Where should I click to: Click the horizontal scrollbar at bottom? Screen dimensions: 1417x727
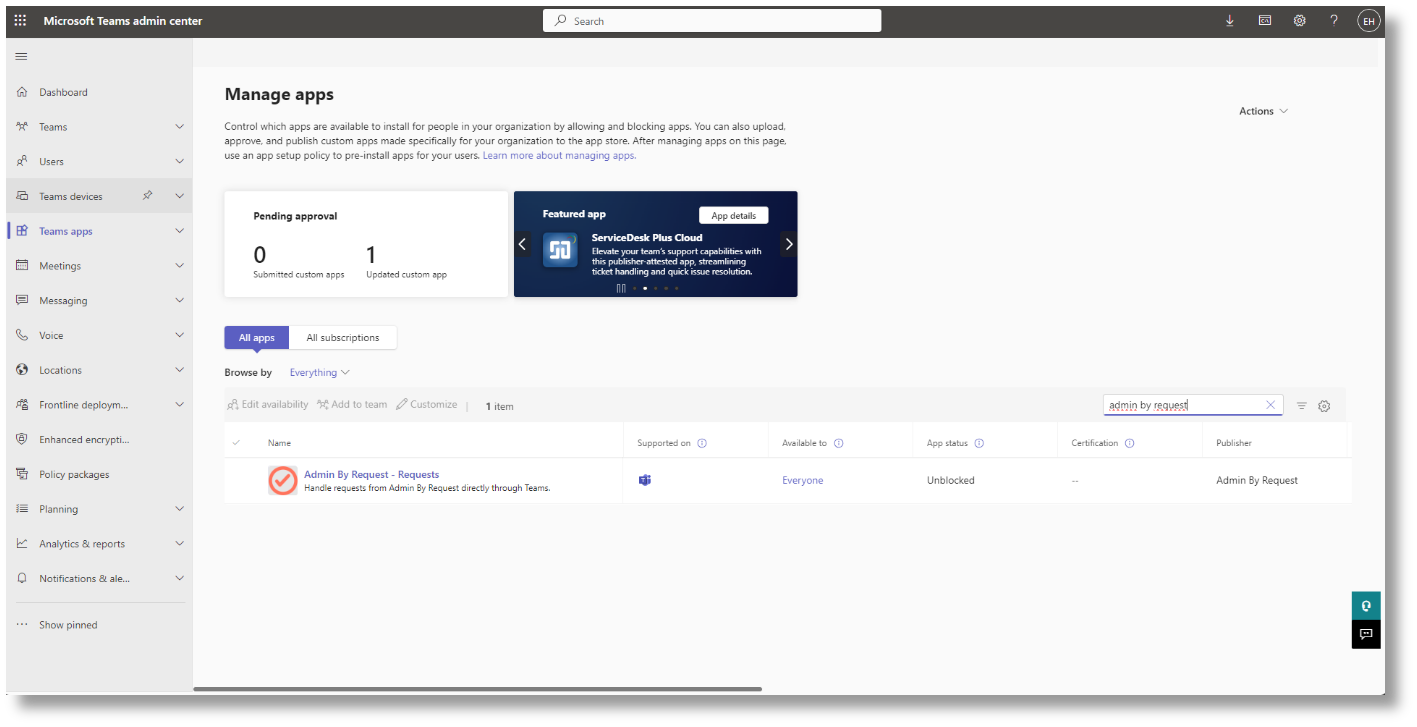477,689
